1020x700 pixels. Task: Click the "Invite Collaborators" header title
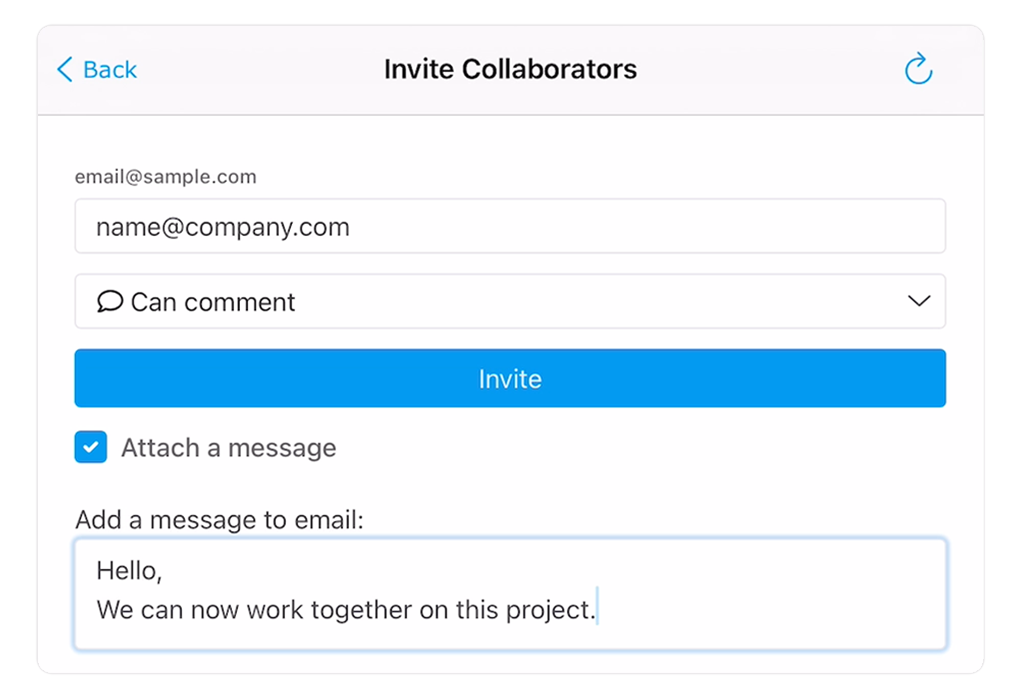(510, 69)
